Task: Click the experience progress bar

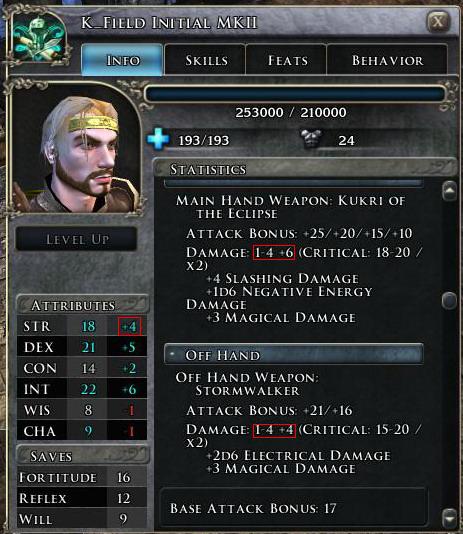Action: tap(295, 94)
